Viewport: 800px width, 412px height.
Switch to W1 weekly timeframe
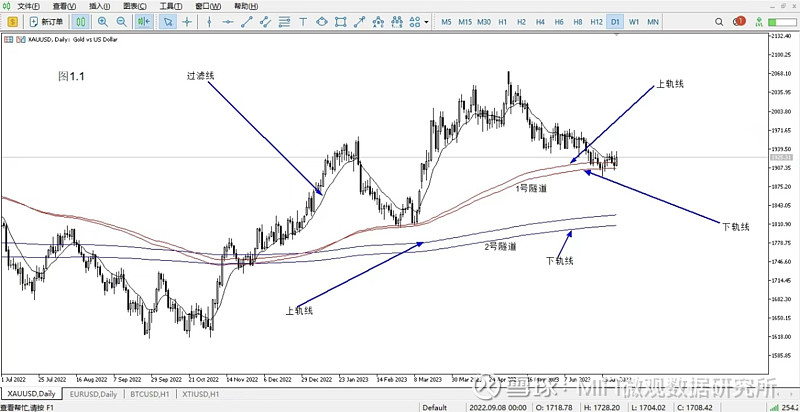tap(634, 22)
